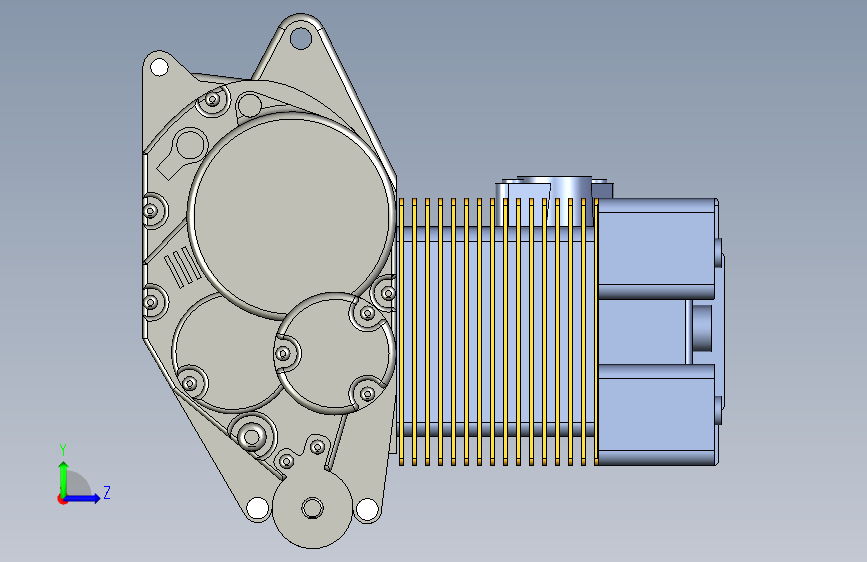Click the green Y axis arrow of the triad
Viewport: 867px width, 562px height.
coord(64,477)
